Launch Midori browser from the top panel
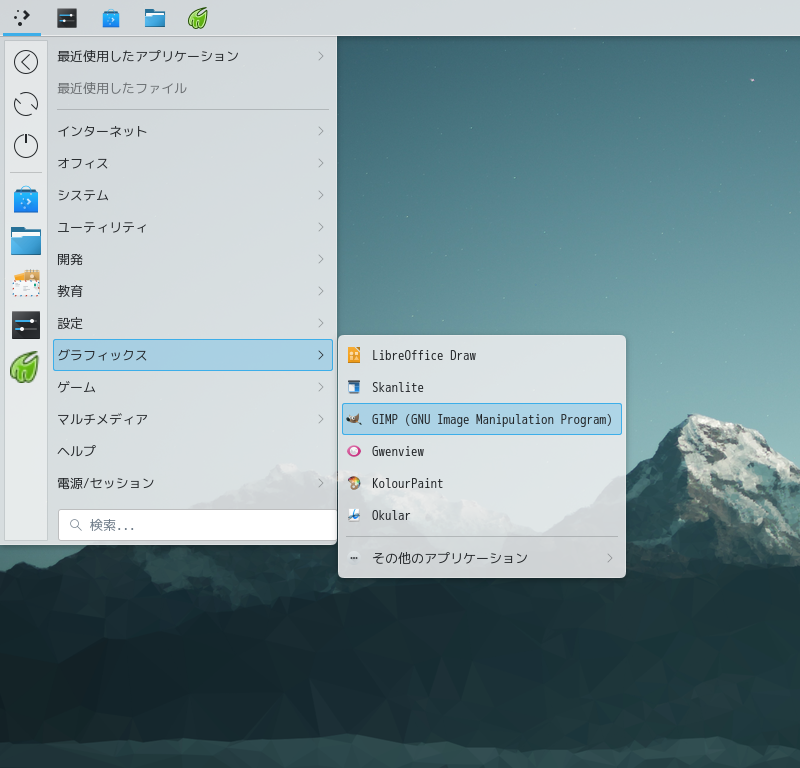 (x=198, y=18)
